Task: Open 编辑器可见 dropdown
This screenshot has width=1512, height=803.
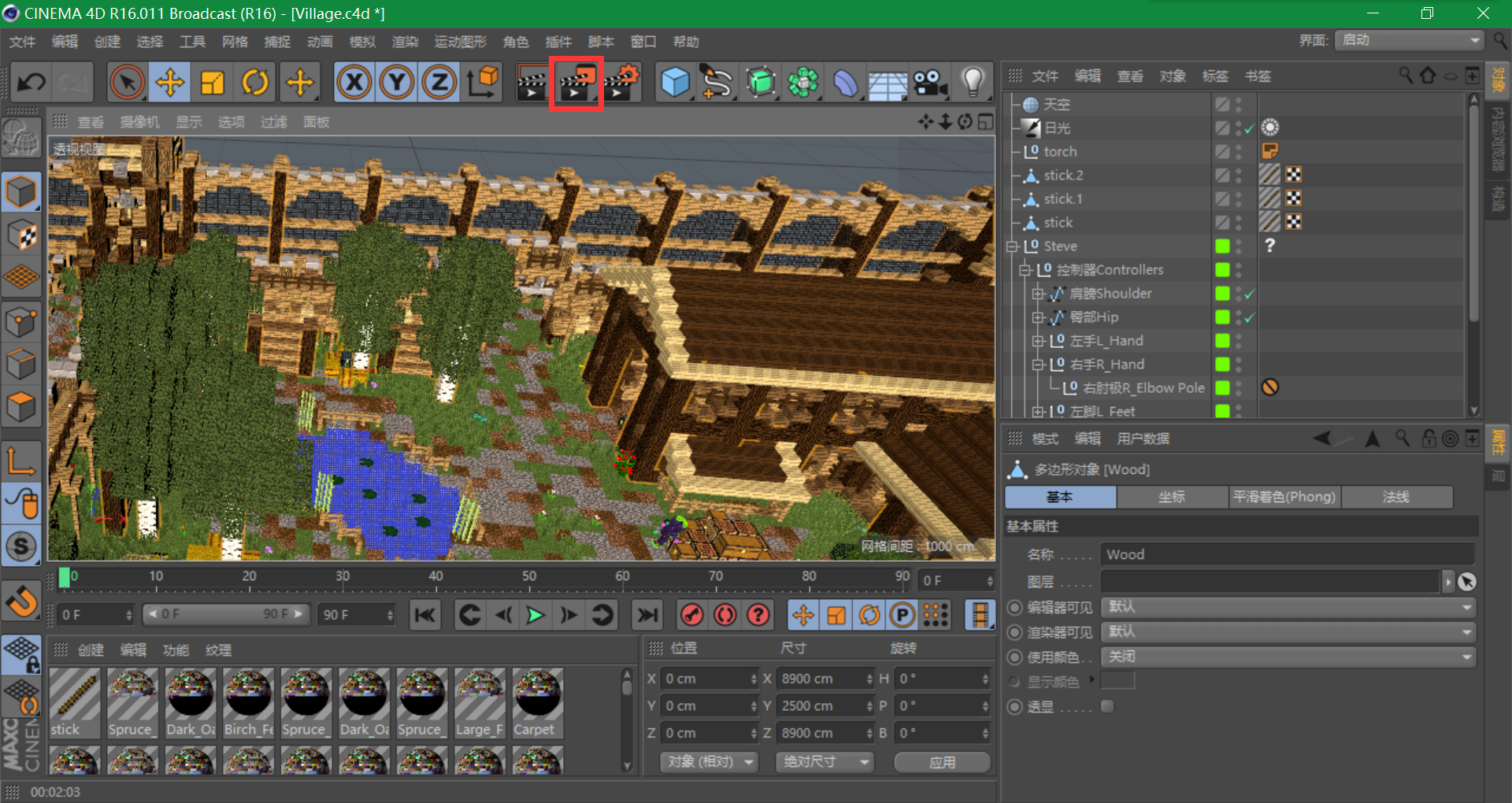Action: point(1288,607)
